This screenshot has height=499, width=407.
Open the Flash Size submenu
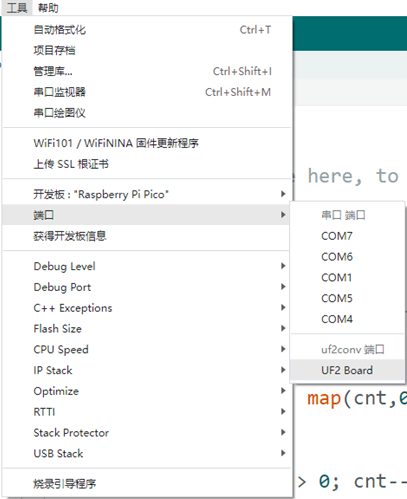pos(146,328)
